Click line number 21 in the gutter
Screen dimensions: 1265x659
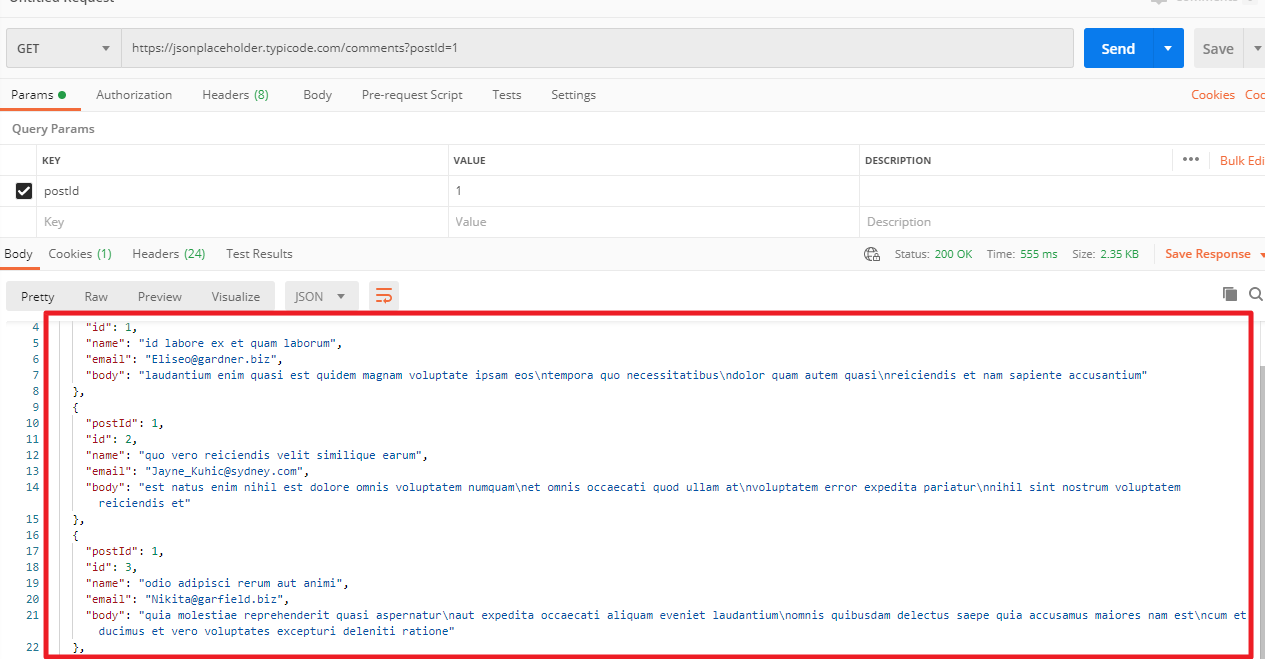(x=32, y=615)
